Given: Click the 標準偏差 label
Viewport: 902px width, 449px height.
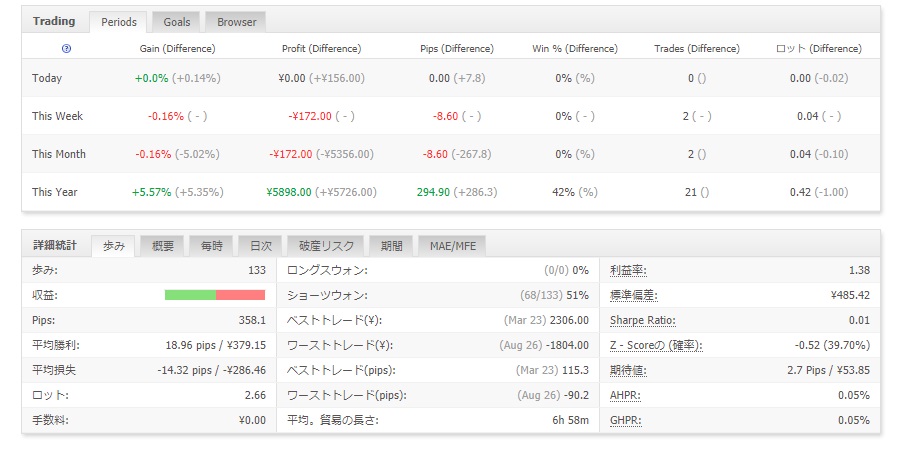Looking at the screenshot, I should [x=633, y=295].
